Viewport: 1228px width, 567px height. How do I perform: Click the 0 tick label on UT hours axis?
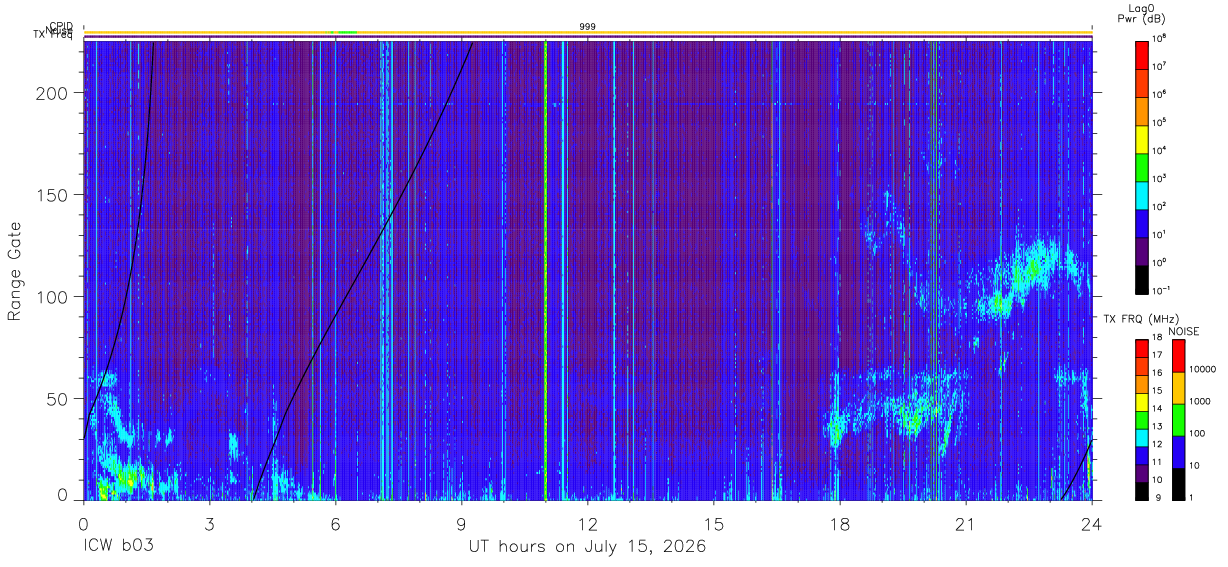[83, 524]
